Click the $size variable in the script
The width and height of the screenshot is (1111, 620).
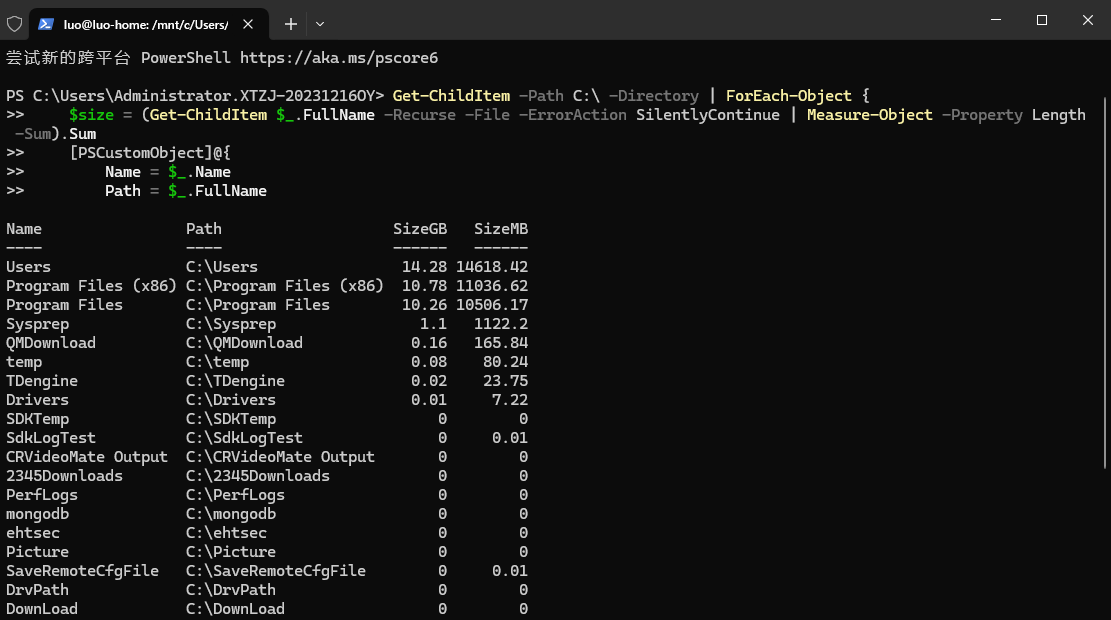point(91,115)
